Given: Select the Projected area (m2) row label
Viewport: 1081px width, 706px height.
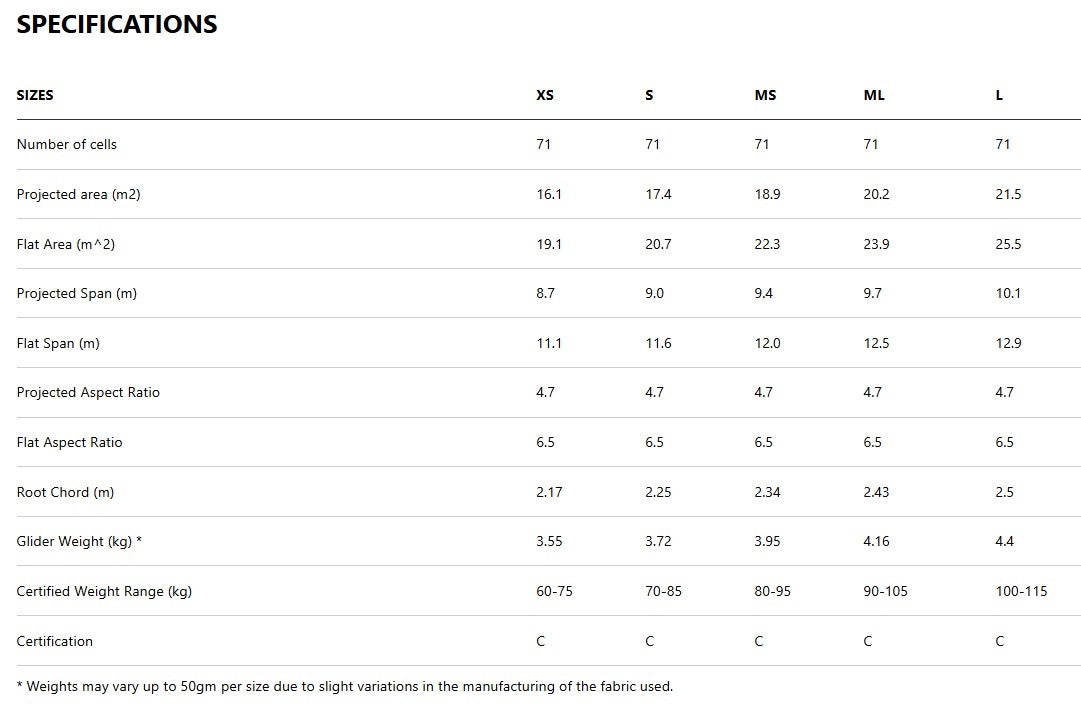Looking at the screenshot, I should (79, 194).
